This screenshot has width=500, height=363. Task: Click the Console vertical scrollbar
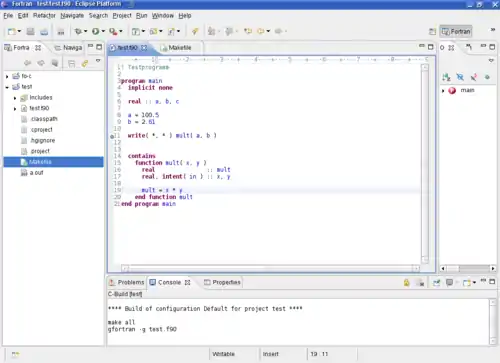point(493,322)
